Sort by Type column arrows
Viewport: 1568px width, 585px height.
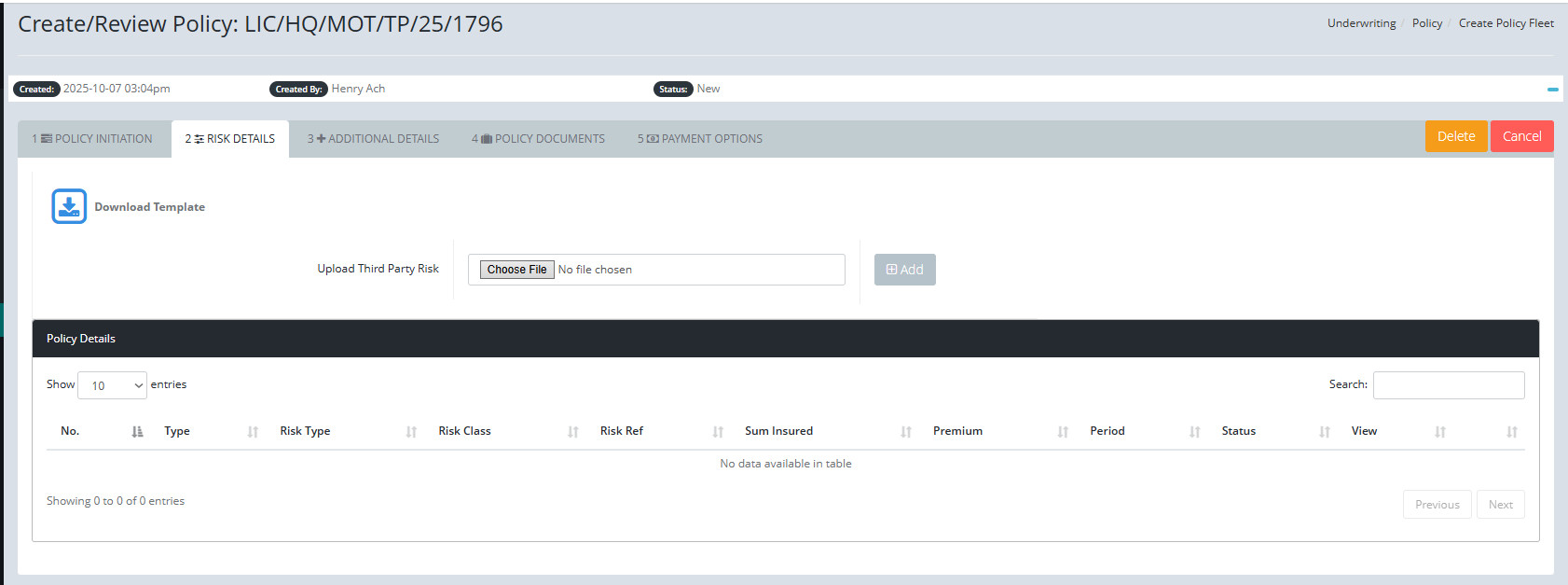coord(253,432)
